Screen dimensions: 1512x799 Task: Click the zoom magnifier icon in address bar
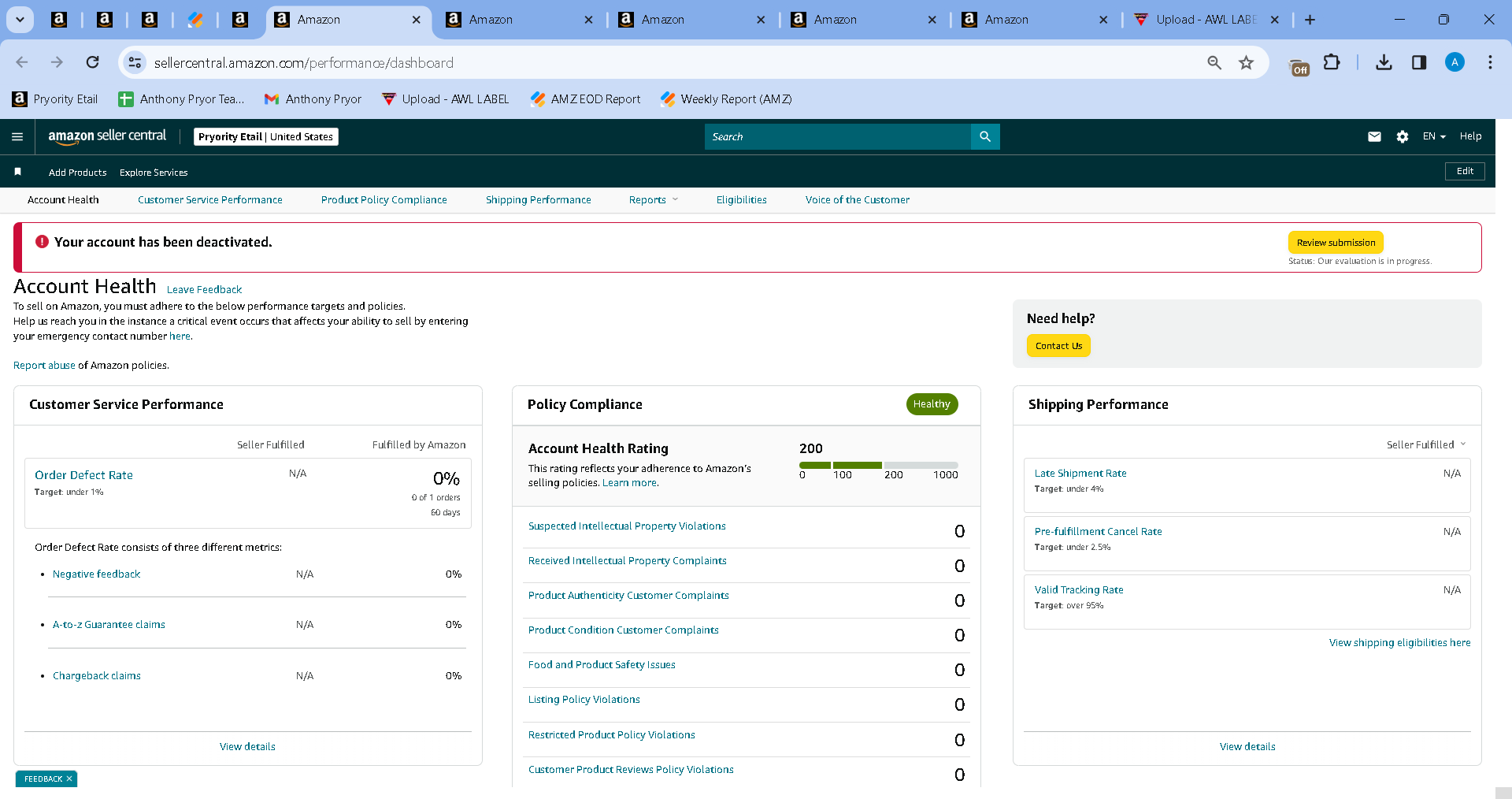(x=1214, y=62)
